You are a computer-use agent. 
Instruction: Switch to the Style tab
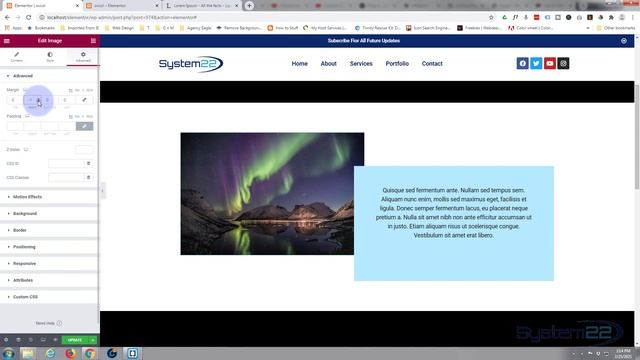pyautogui.click(x=50, y=57)
